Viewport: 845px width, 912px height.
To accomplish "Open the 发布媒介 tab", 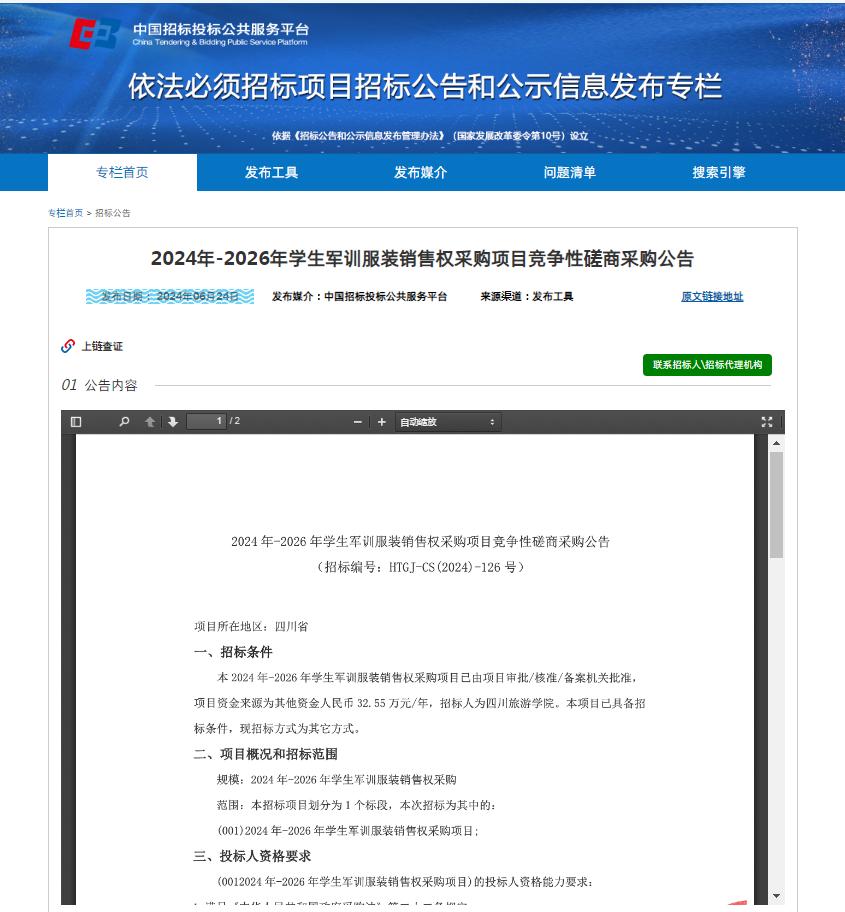I will tap(420, 172).
